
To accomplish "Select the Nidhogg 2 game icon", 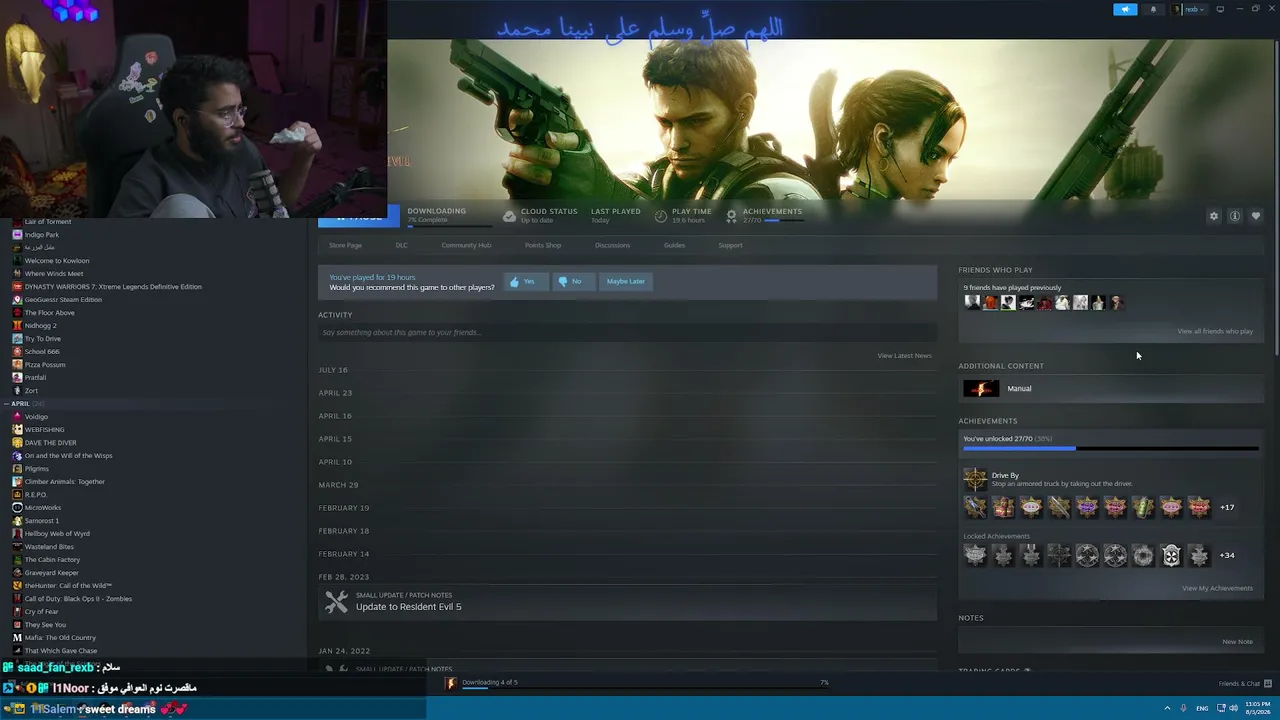I will click(x=17, y=326).
